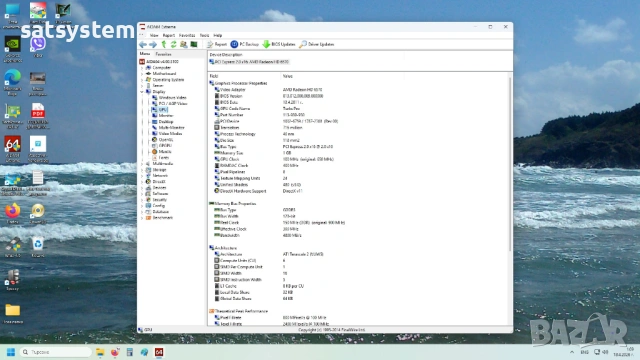Screen dimensions: 640x360
Task: Select Monitor under Display
Action: (162, 116)
